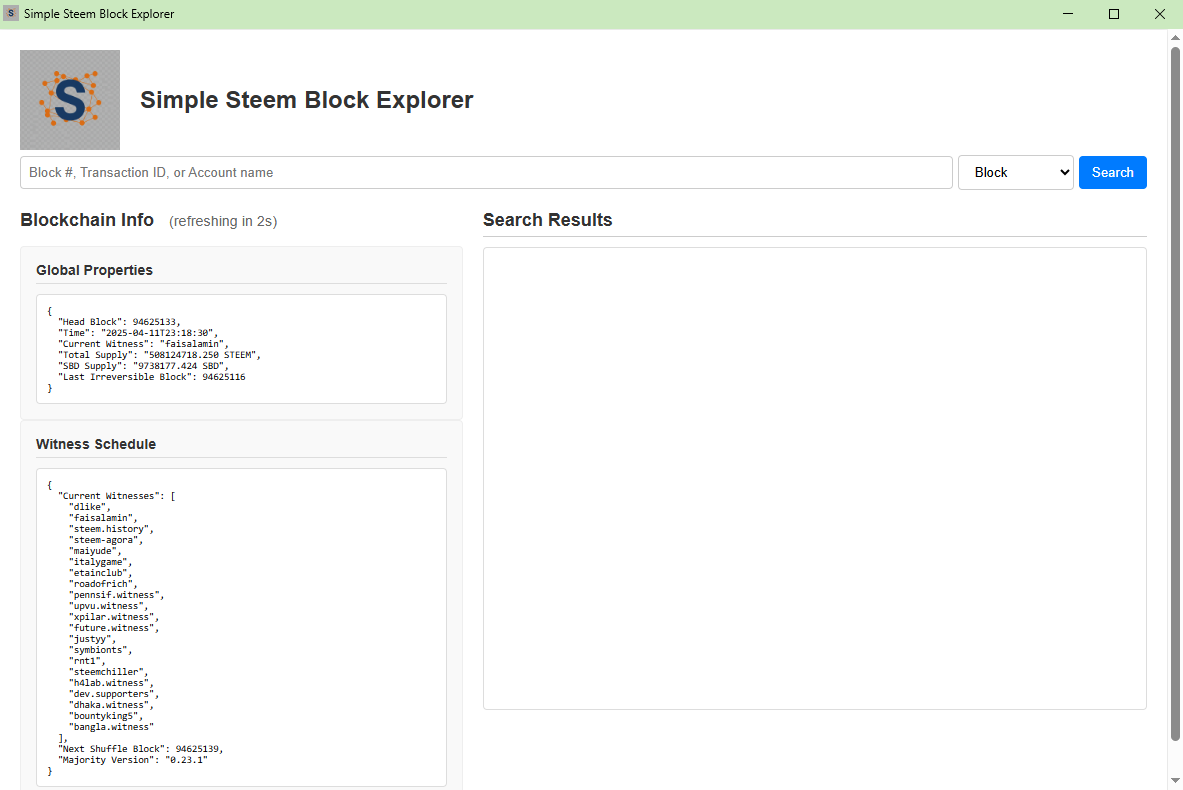Click the "Total Supply" STEEM value line
1183x790 pixels.
pyautogui.click(x=159, y=355)
